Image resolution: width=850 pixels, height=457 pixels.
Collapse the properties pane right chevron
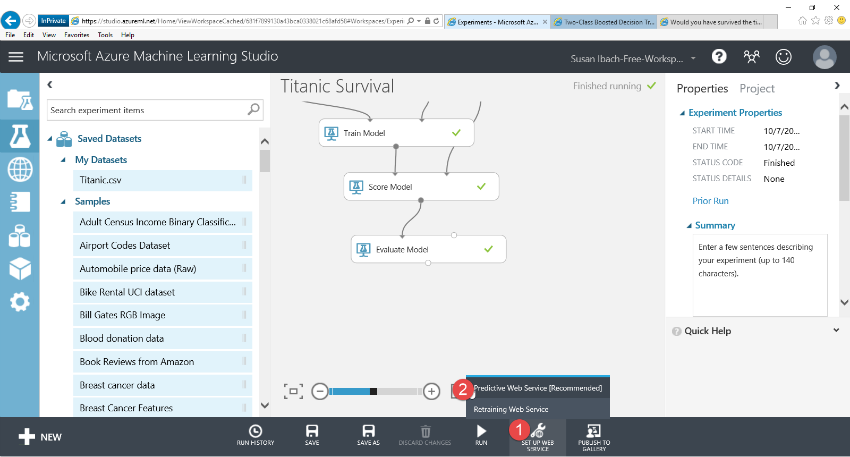[837, 86]
